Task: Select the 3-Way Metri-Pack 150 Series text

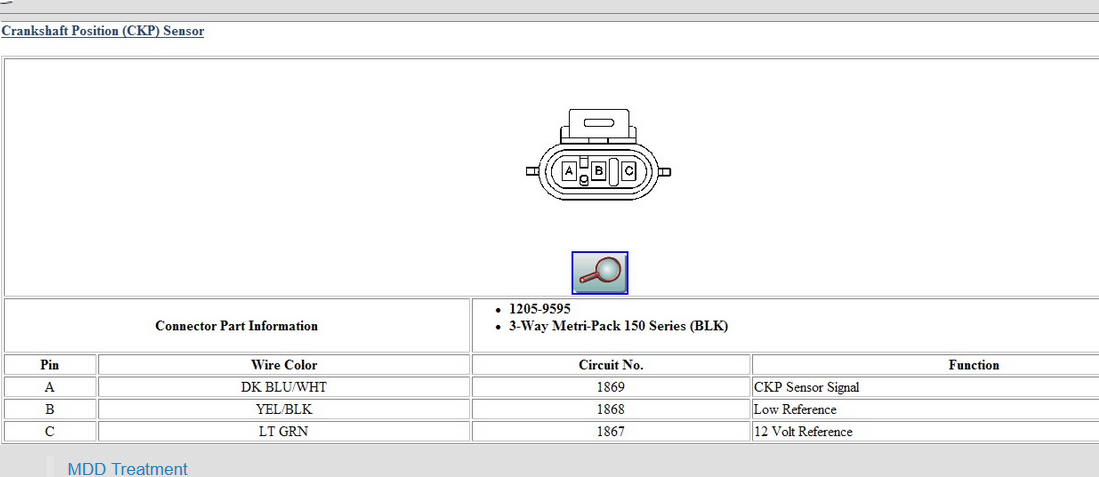Action: [x=618, y=326]
